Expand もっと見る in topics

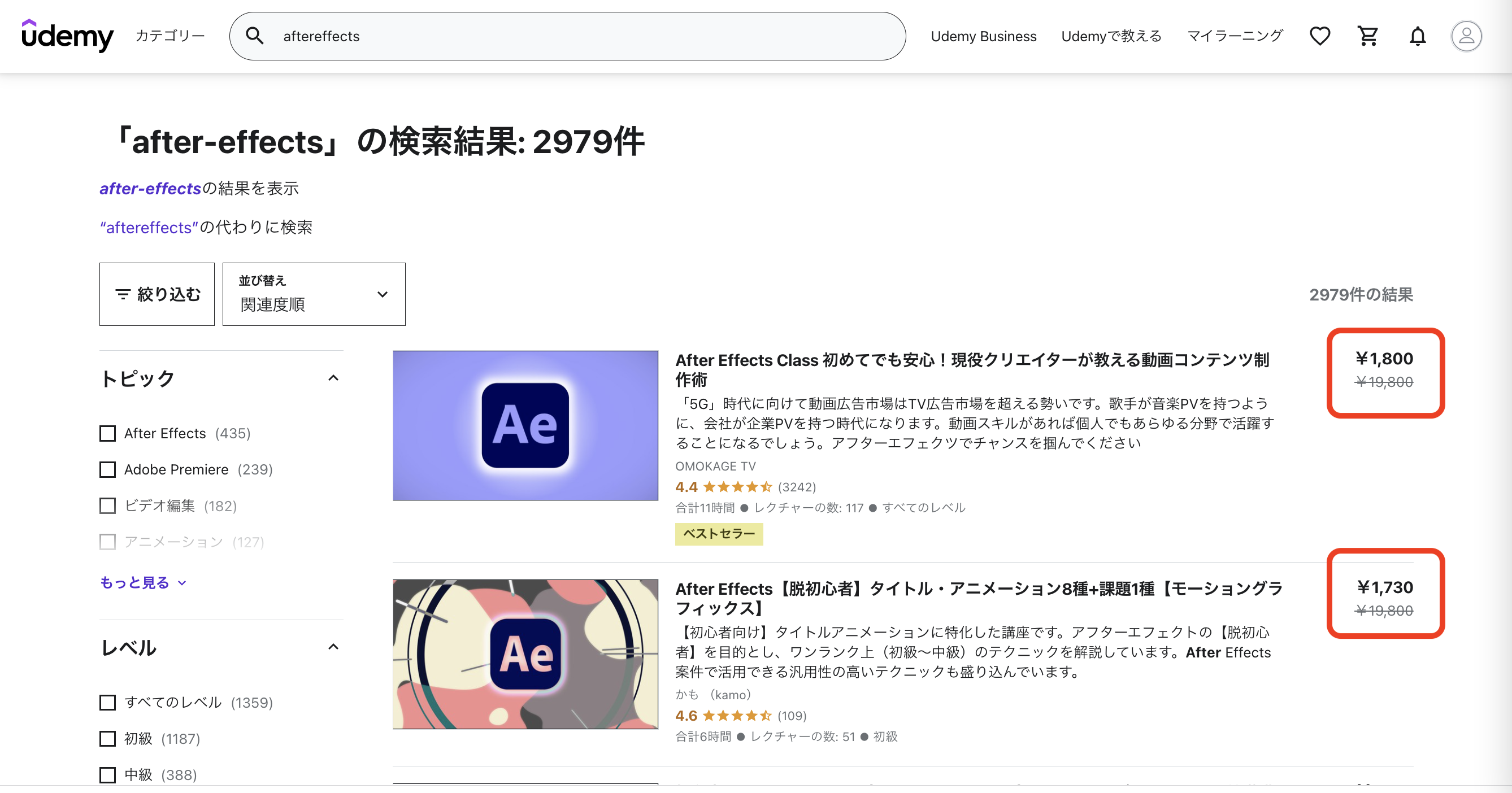coord(142,582)
